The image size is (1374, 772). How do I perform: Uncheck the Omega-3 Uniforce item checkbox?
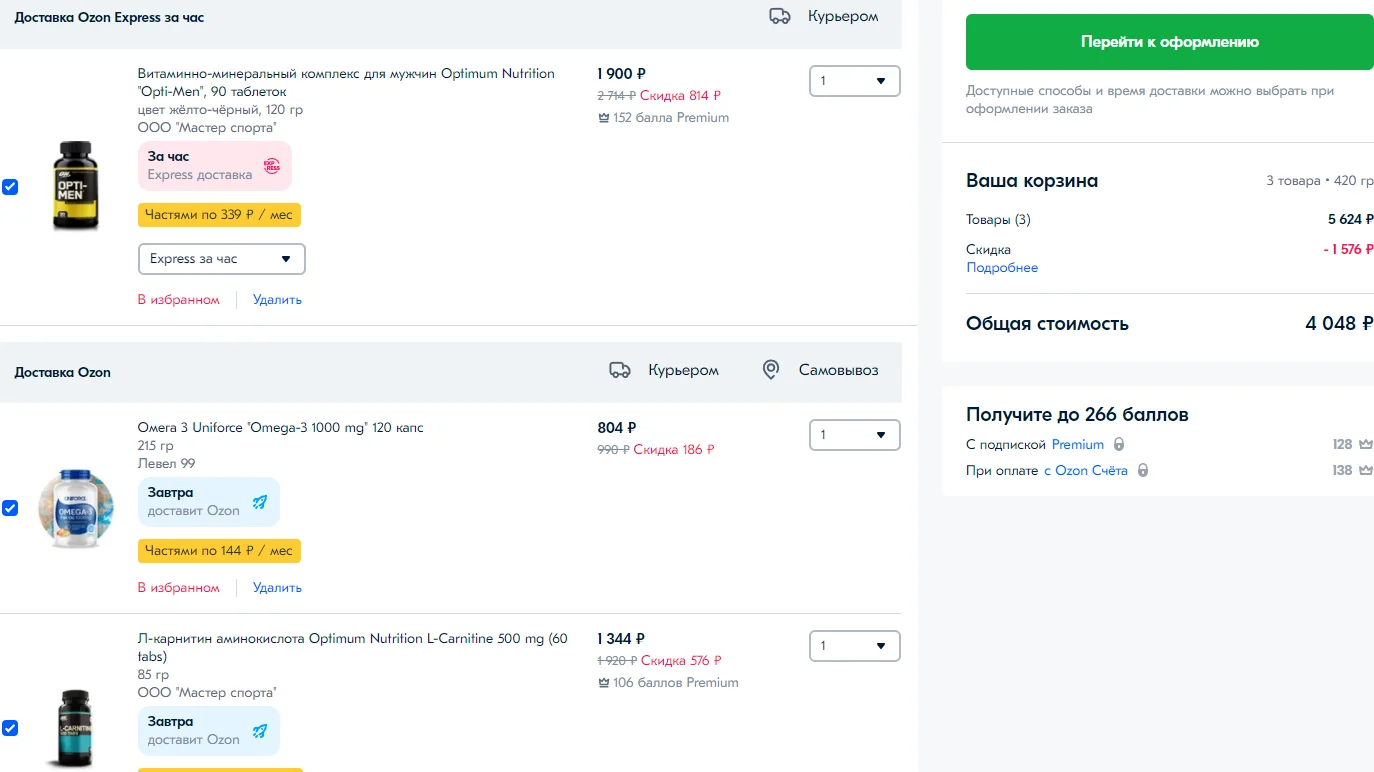(x=10, y=508)
